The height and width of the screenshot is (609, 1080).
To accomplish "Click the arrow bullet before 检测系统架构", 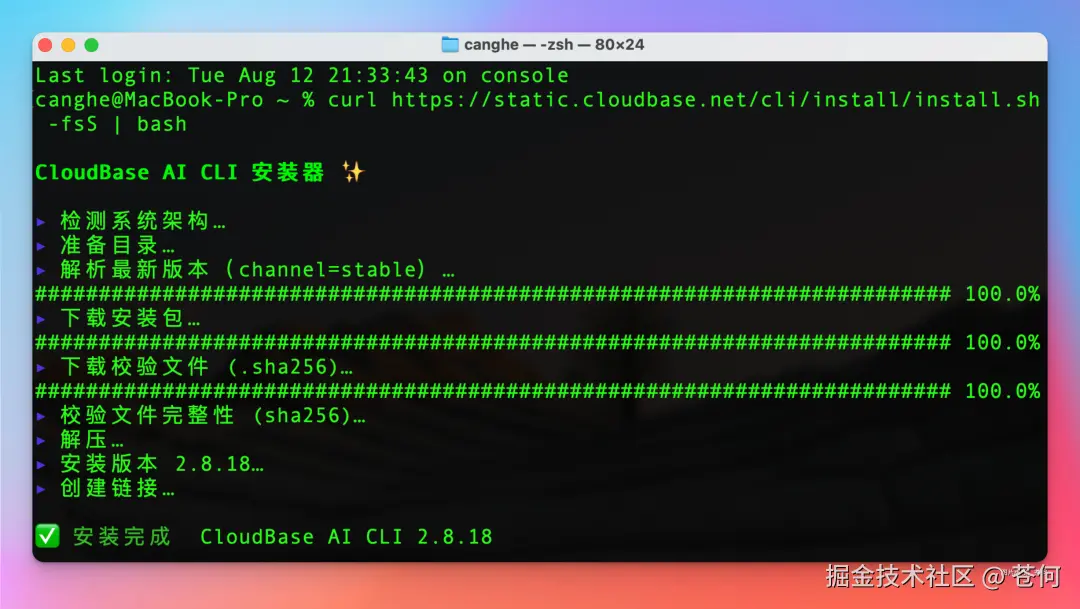I will [x=41, y=222].
